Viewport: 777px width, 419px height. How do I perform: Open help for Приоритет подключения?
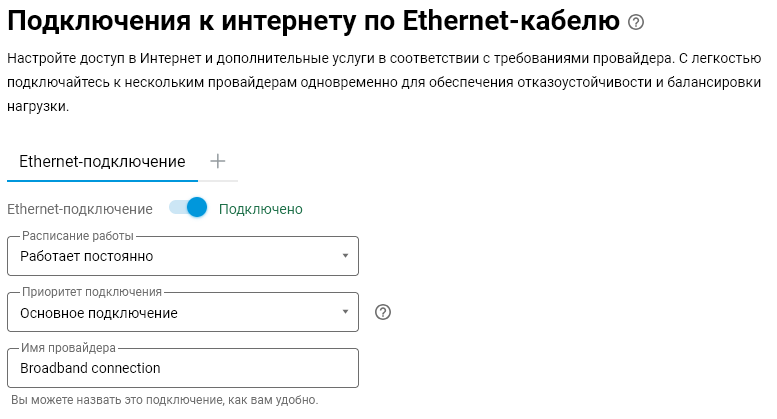coord(382,312)
